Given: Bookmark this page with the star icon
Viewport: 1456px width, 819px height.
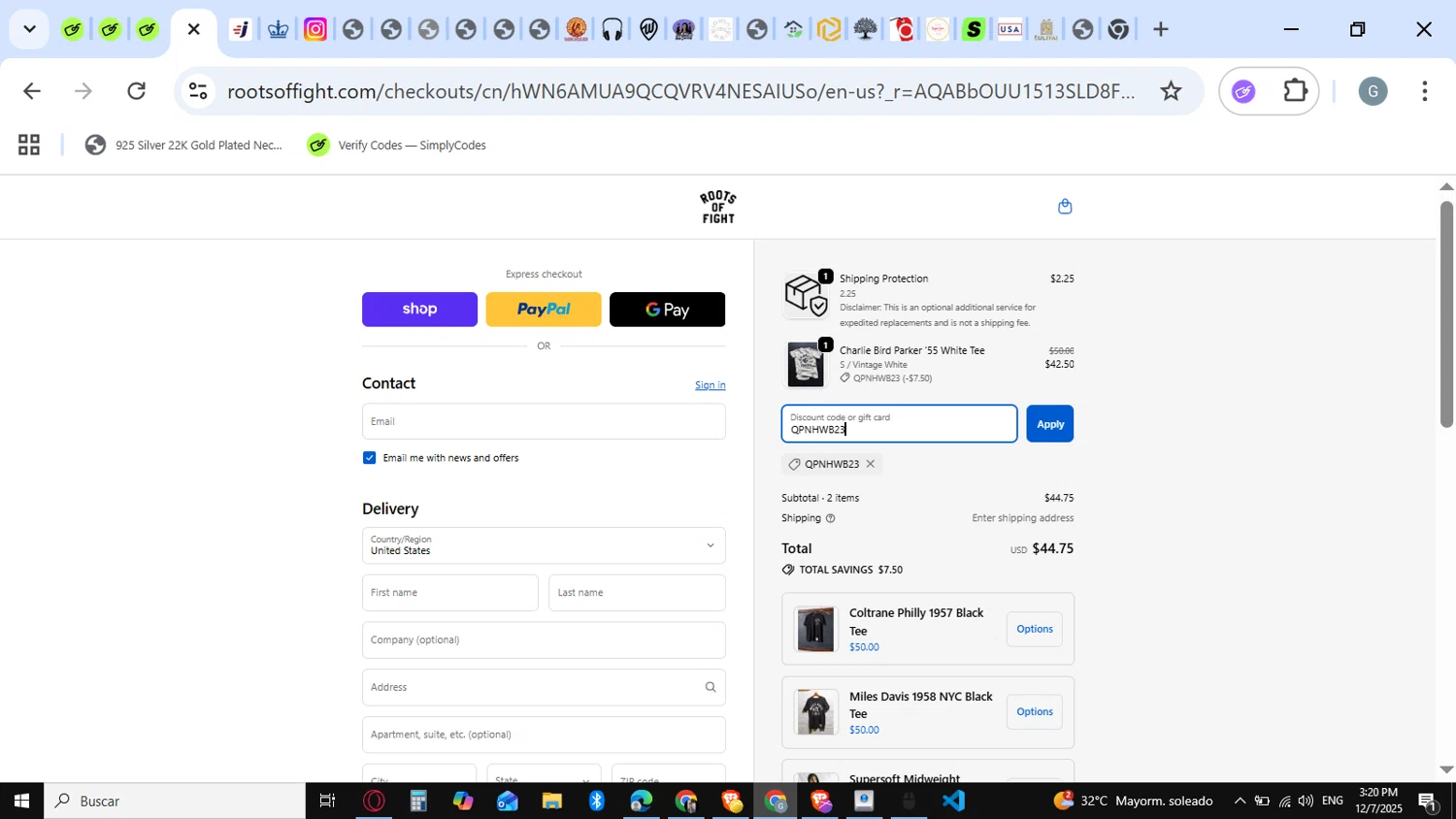Looking at the screenshot, I should (1172, 91).
